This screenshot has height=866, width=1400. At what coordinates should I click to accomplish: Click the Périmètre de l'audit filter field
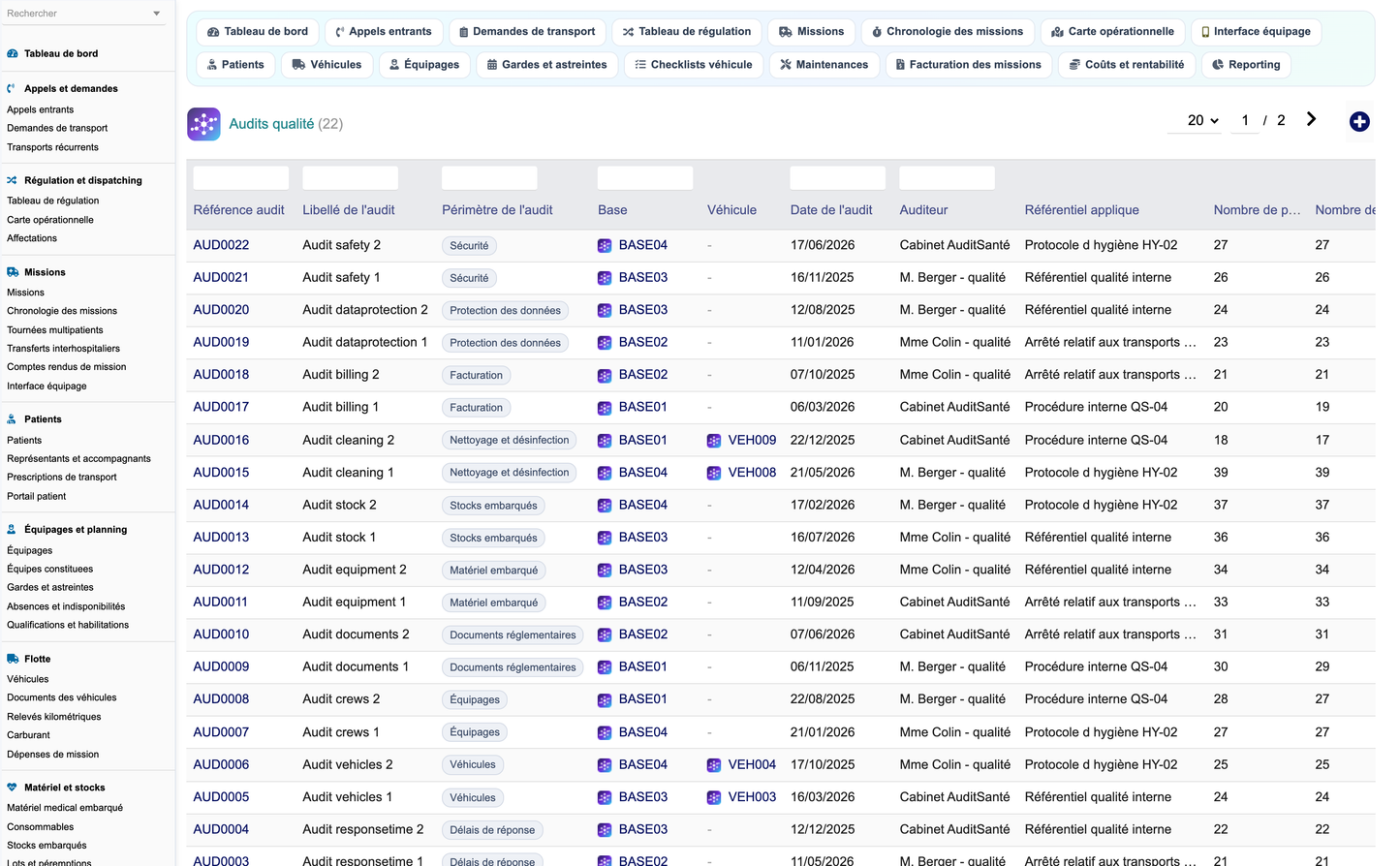click(x=489, y=178)
